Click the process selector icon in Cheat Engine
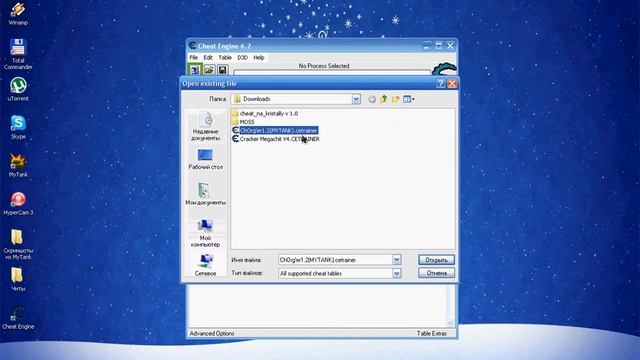640x360 pixels. point(195,70)
